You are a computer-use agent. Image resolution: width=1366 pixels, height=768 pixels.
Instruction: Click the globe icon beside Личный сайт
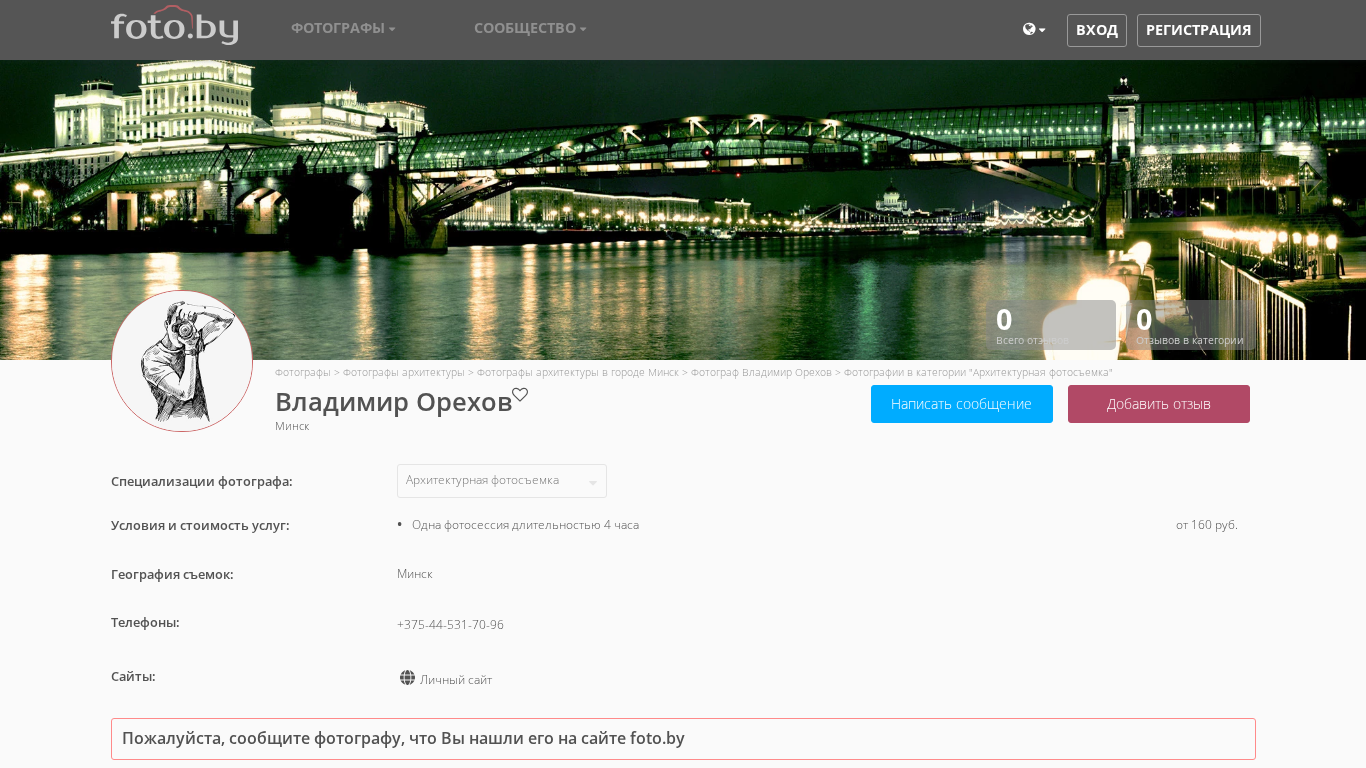click(x=407, y=678)
